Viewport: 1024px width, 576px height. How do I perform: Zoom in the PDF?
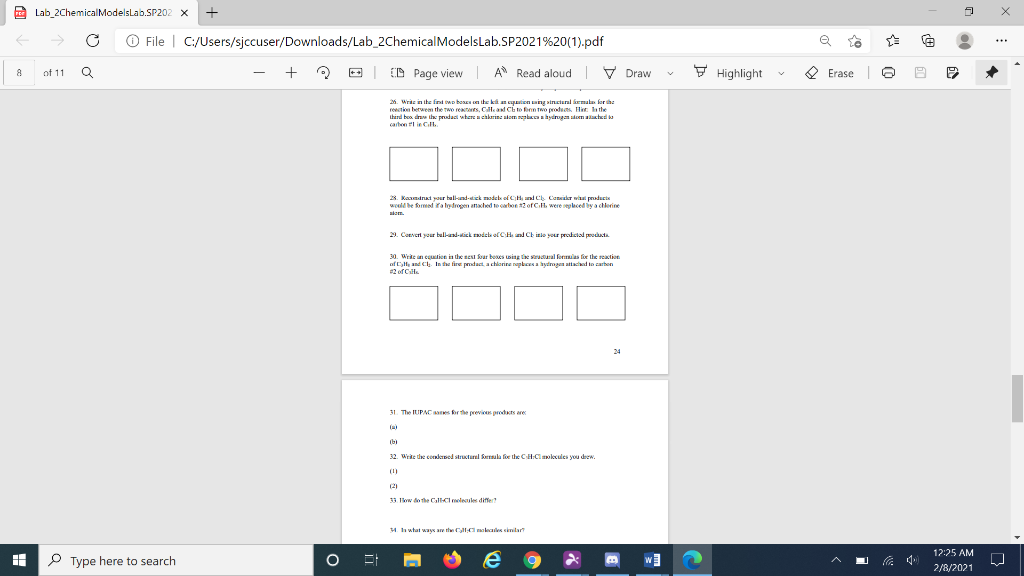[x=291, y=72]
